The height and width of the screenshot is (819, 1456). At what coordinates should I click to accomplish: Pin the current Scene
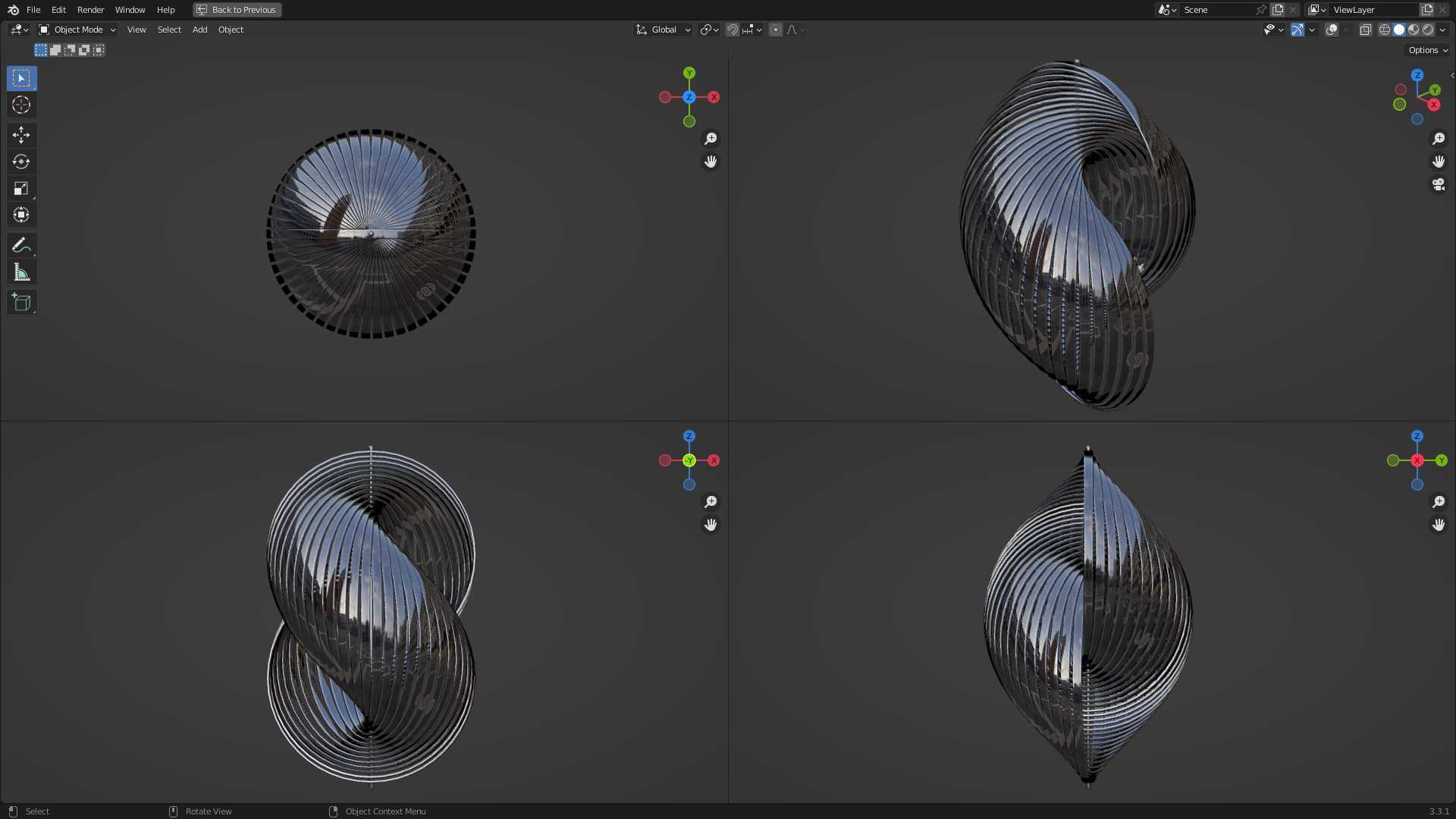tap(1261, 10)
